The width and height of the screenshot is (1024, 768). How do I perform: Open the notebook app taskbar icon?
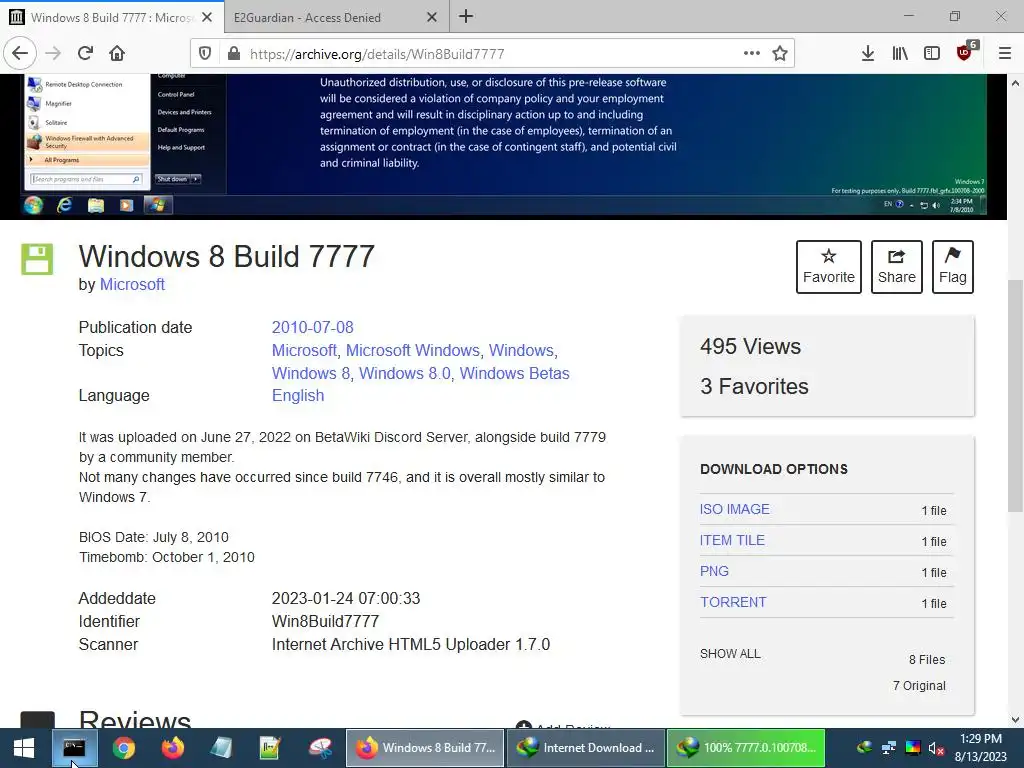(x=221, y=748)
